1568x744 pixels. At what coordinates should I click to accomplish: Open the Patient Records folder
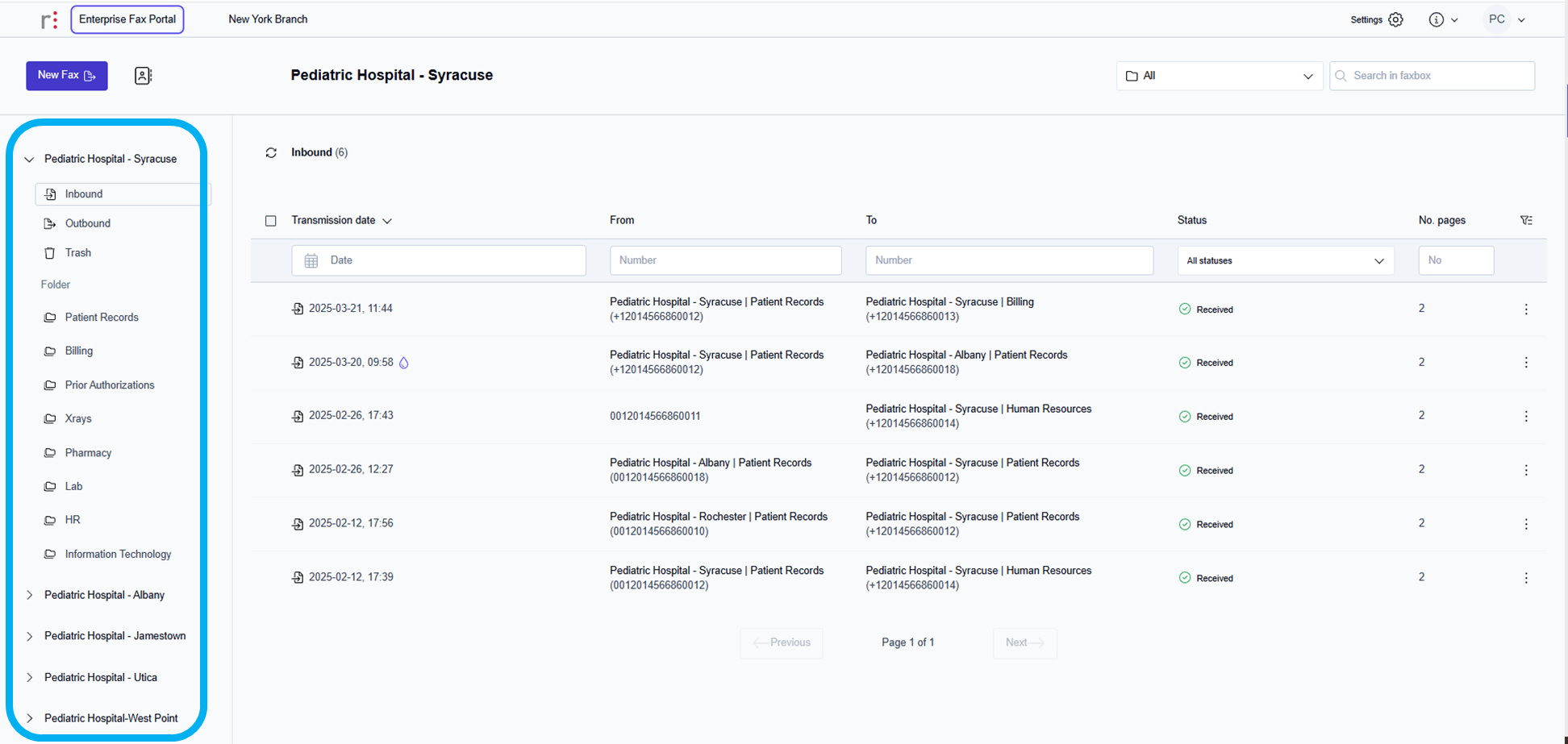(x=102, y=318)
